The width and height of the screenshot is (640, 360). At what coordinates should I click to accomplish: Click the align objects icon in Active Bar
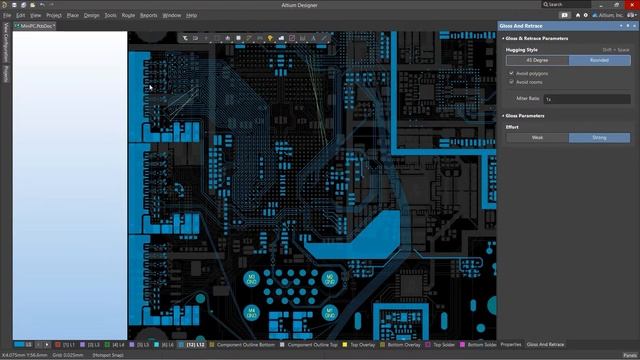pyautogui.click(x=227, y=38)
